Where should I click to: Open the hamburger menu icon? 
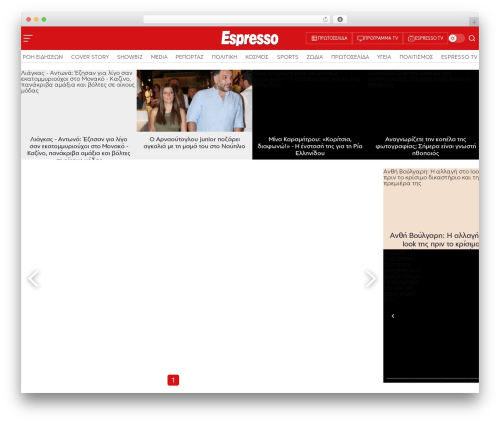click(28, 38)
